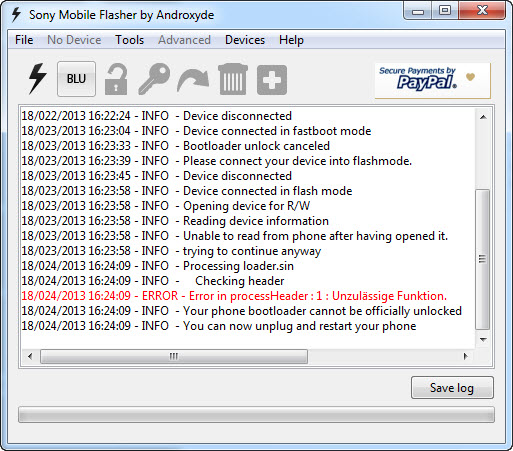Viewport: 513px width, 451px height.
Task: Open the File menu
Action: (x=24, y=40)
